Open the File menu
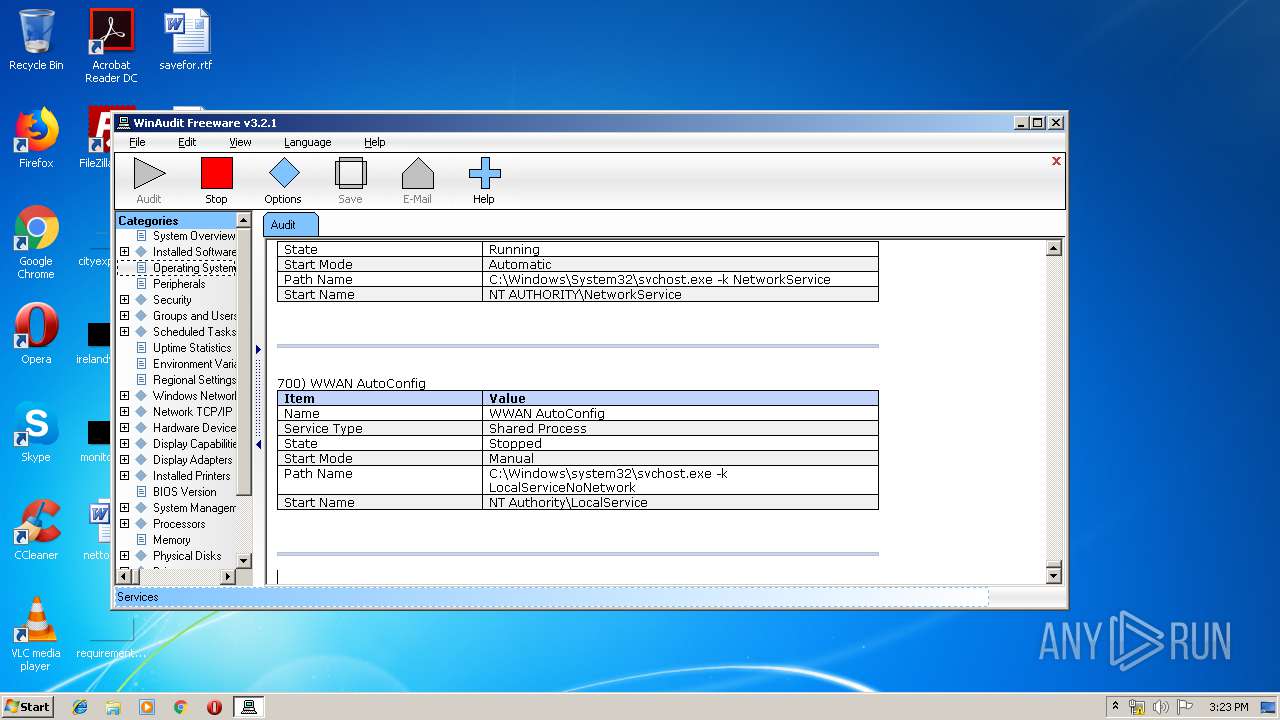This screenshot has height=720, width=1280. point(137,142)
